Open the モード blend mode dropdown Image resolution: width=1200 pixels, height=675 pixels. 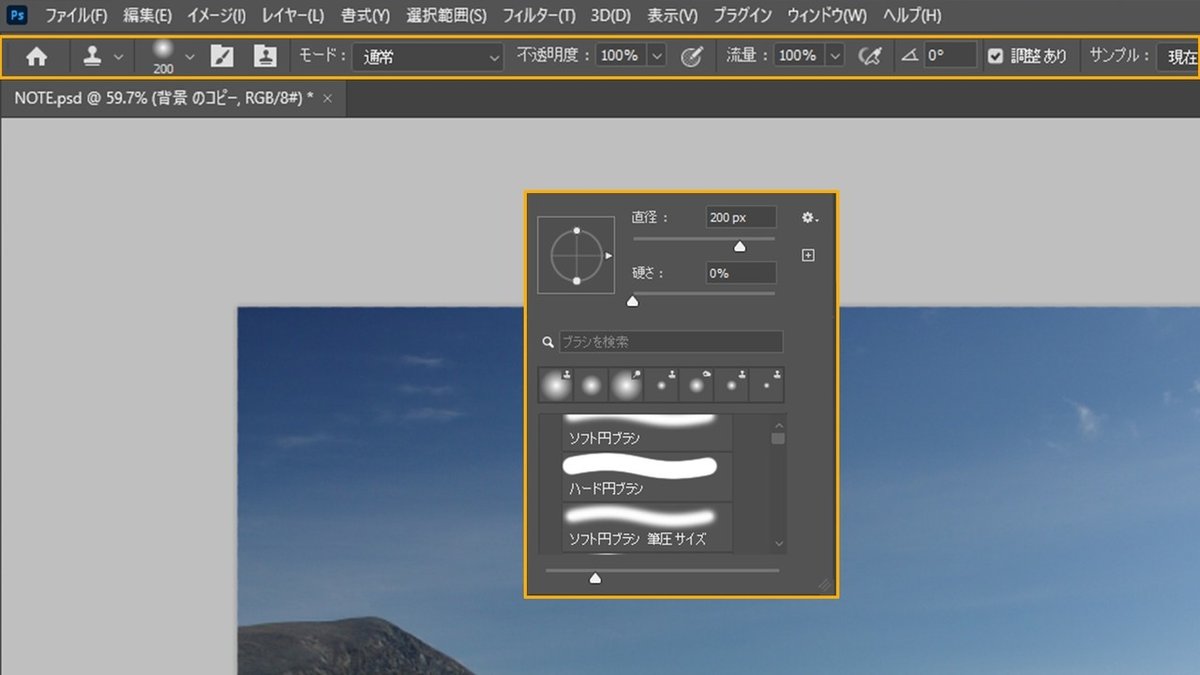[x=428, y=57]
